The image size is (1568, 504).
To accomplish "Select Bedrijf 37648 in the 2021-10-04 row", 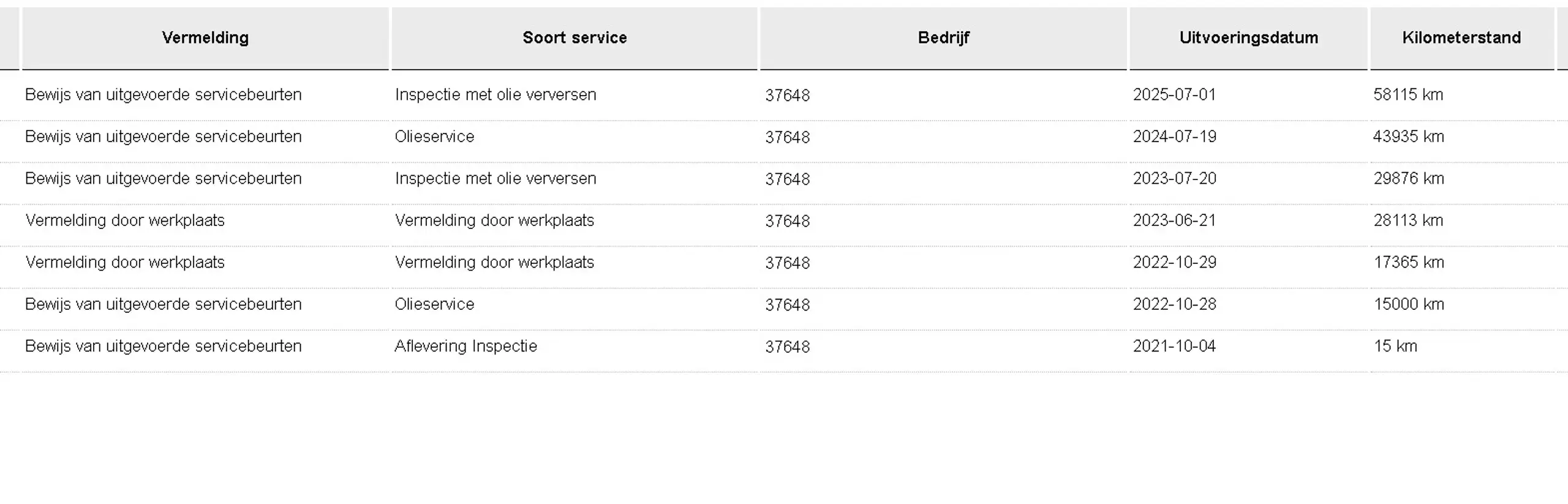I will coord(787,347).
